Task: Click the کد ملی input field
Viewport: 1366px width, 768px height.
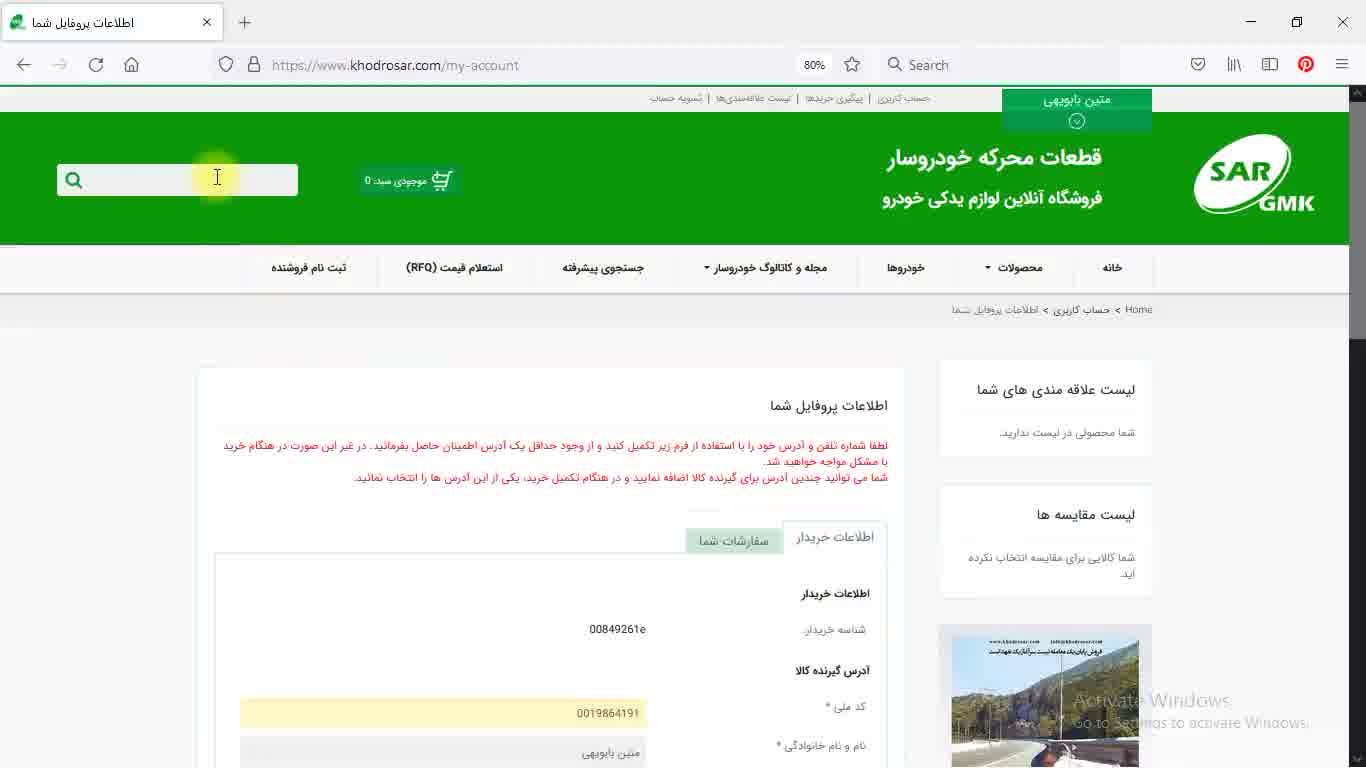Action: point(443,713)
